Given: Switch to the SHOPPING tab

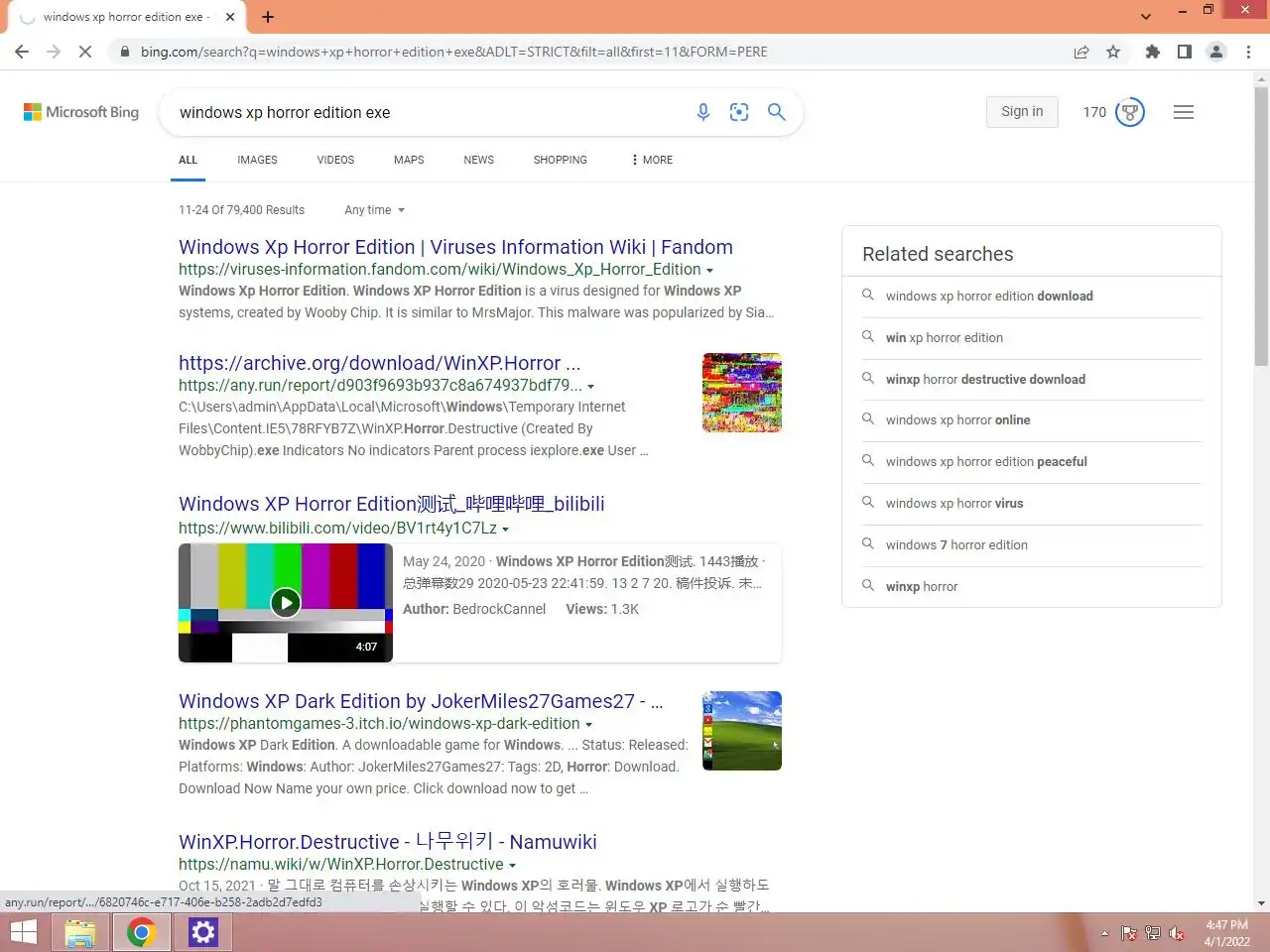Looking at the screenshot, I should coord(560,160).
